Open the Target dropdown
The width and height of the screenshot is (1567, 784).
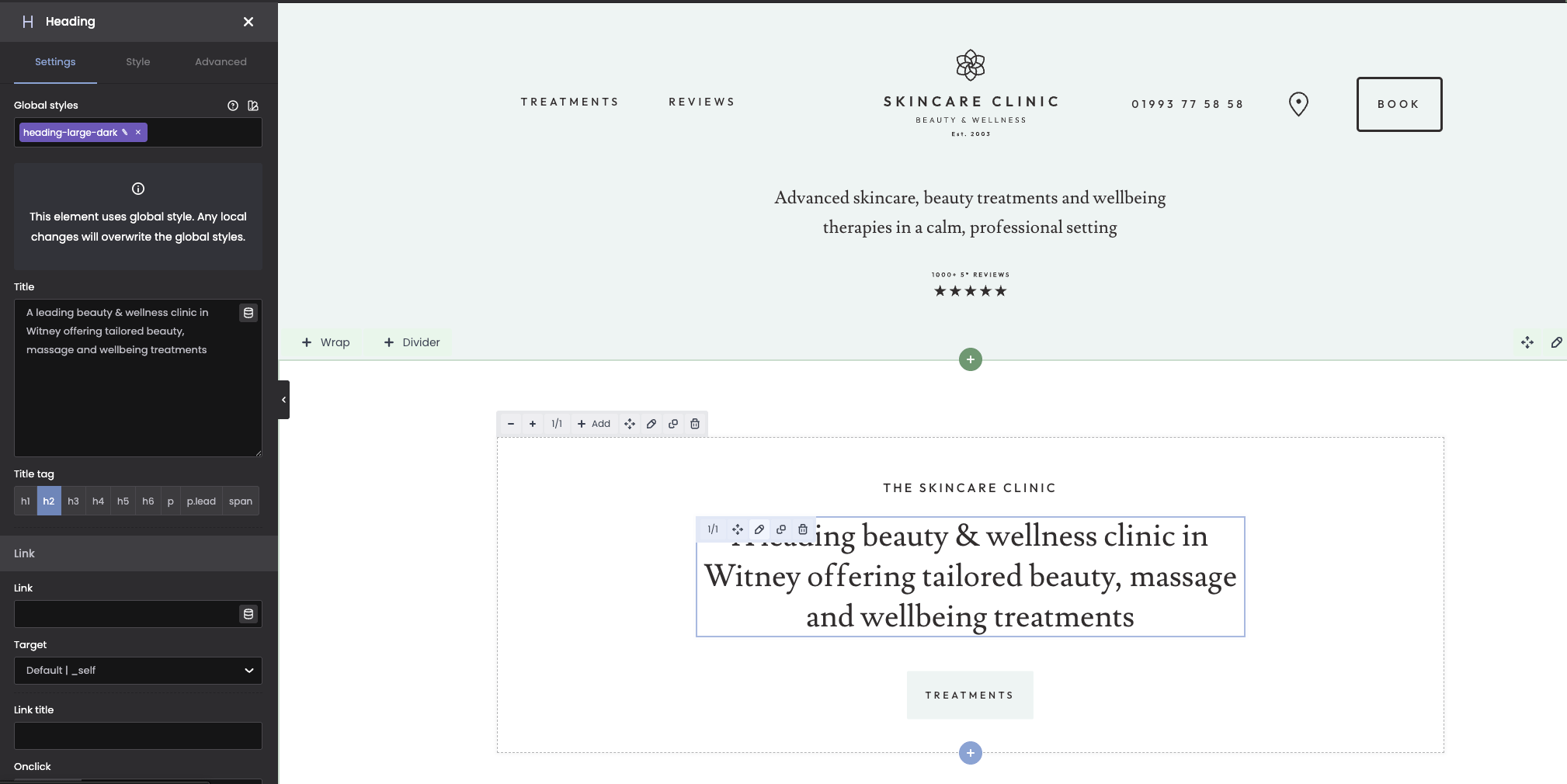(138, 671)
